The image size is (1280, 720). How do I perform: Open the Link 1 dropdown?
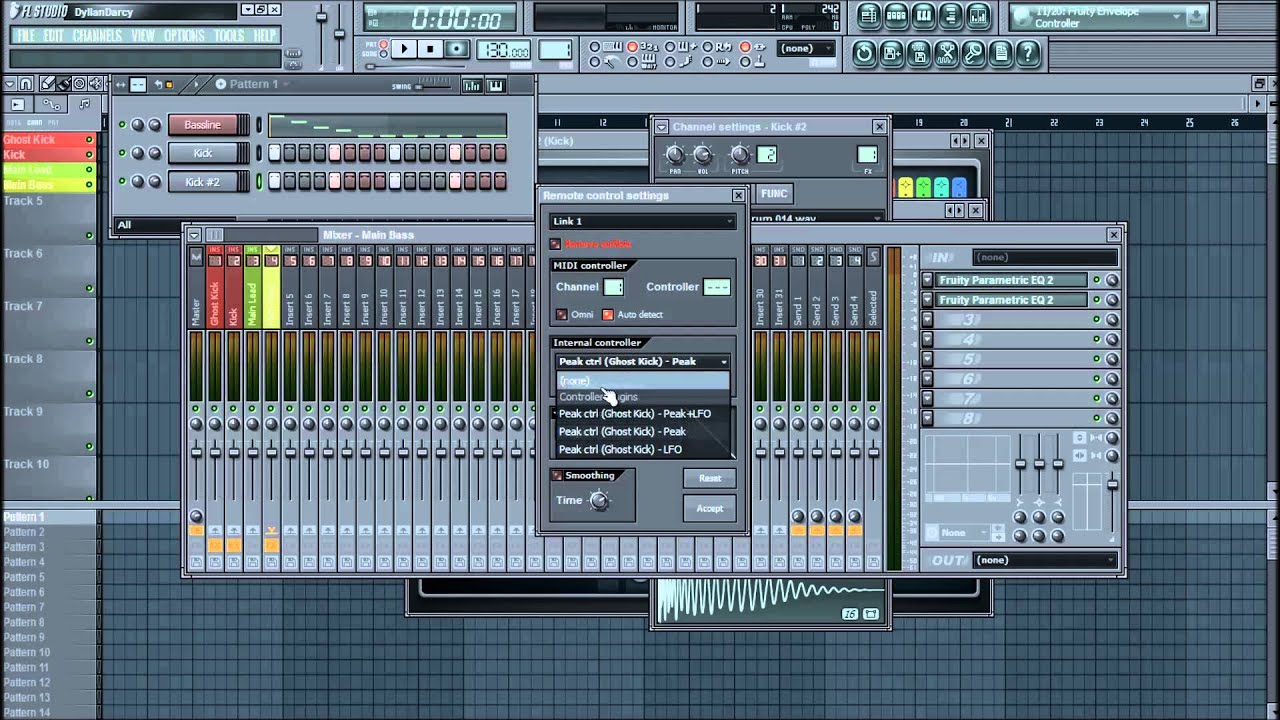pyautogui.click(x=643, y=221)
